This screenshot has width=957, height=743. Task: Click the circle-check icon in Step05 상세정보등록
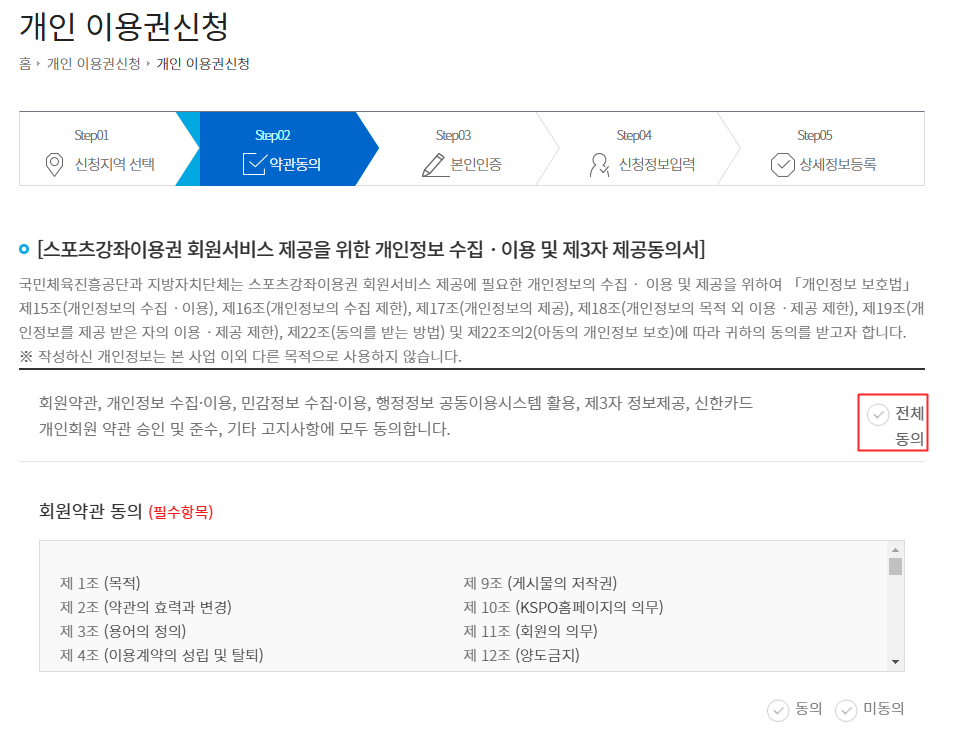point(783,164)
